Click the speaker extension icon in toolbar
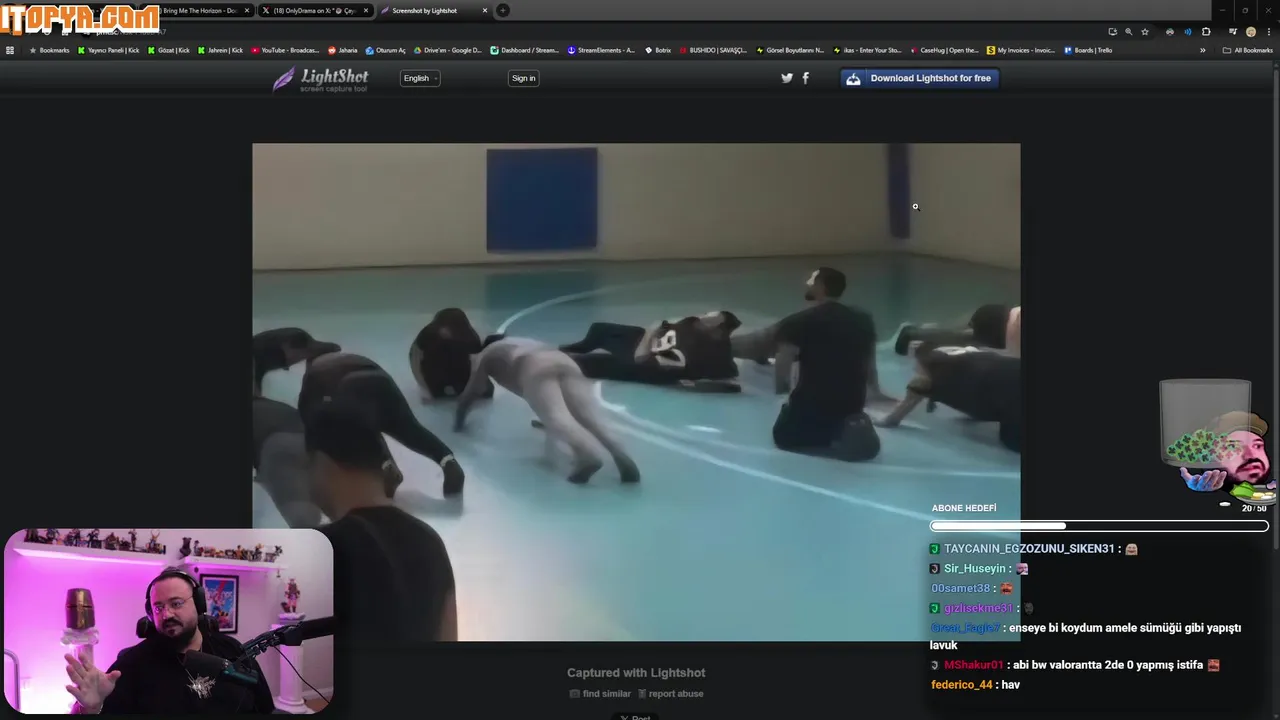 pyautogui.click(x=1188, y=32)
